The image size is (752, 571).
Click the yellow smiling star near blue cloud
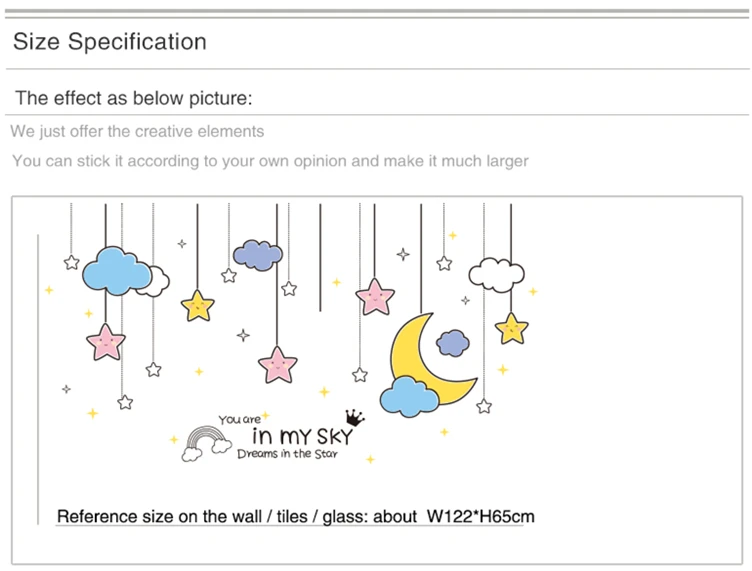[198, 305]
